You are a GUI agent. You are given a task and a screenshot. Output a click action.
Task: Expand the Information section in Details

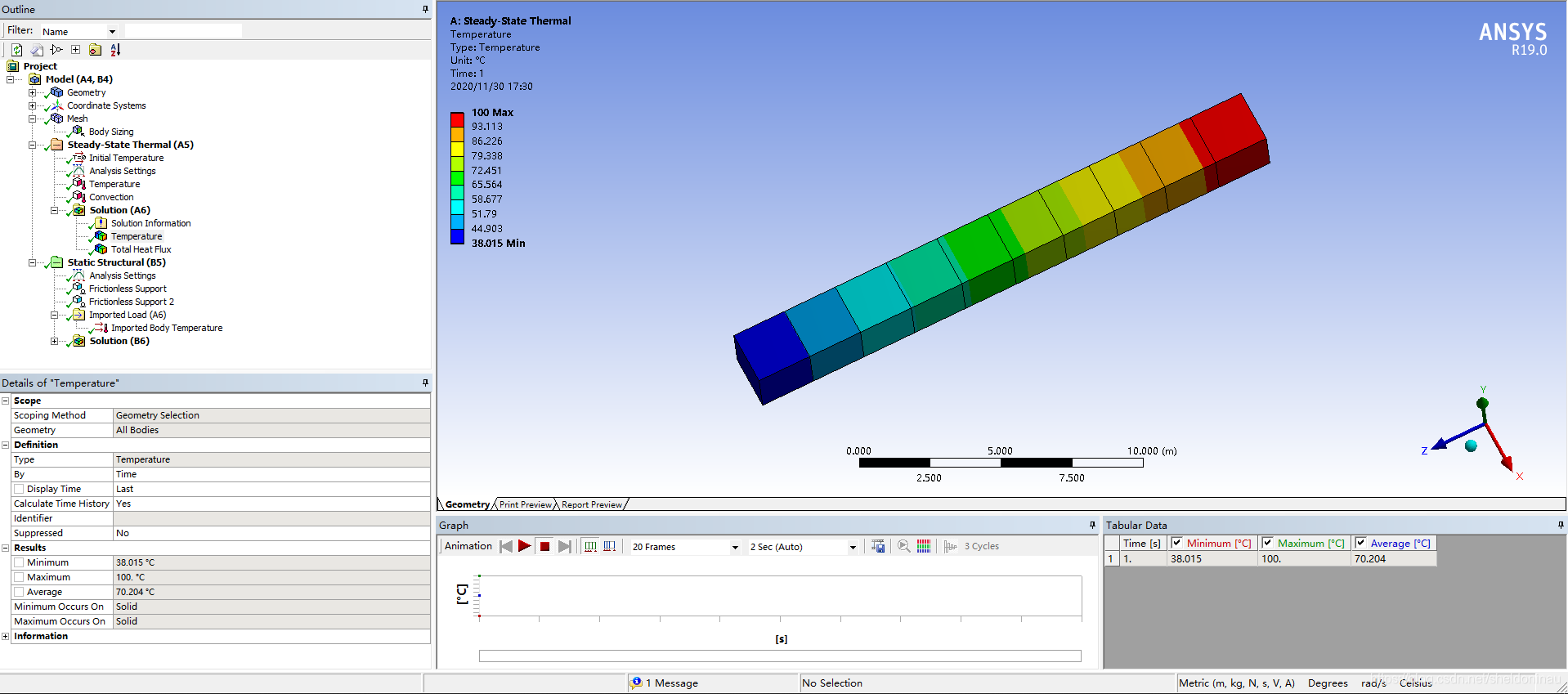pos(5,636)
